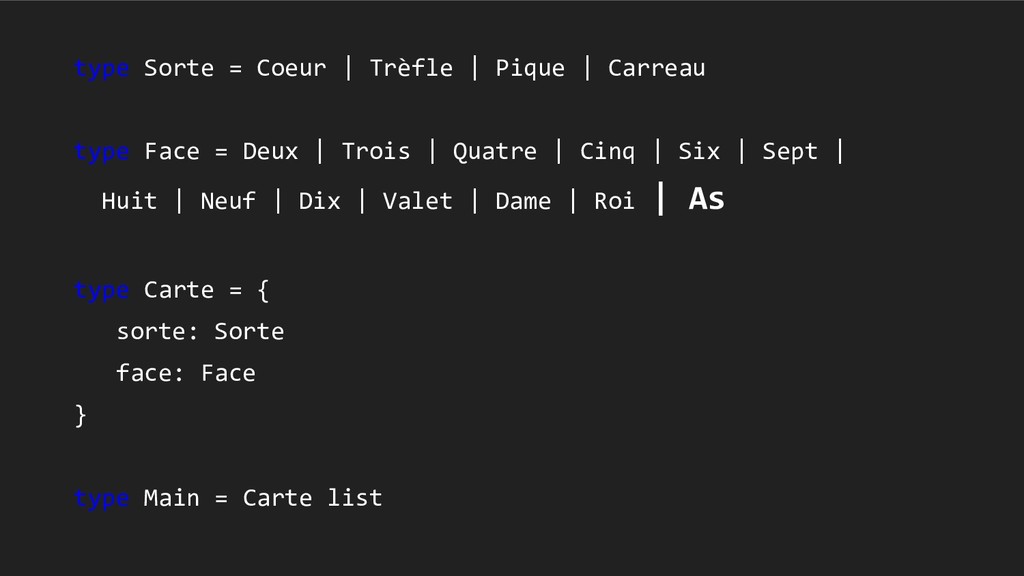Click on the Cinq face value
1024x576 pixels.
pos(607,152)
